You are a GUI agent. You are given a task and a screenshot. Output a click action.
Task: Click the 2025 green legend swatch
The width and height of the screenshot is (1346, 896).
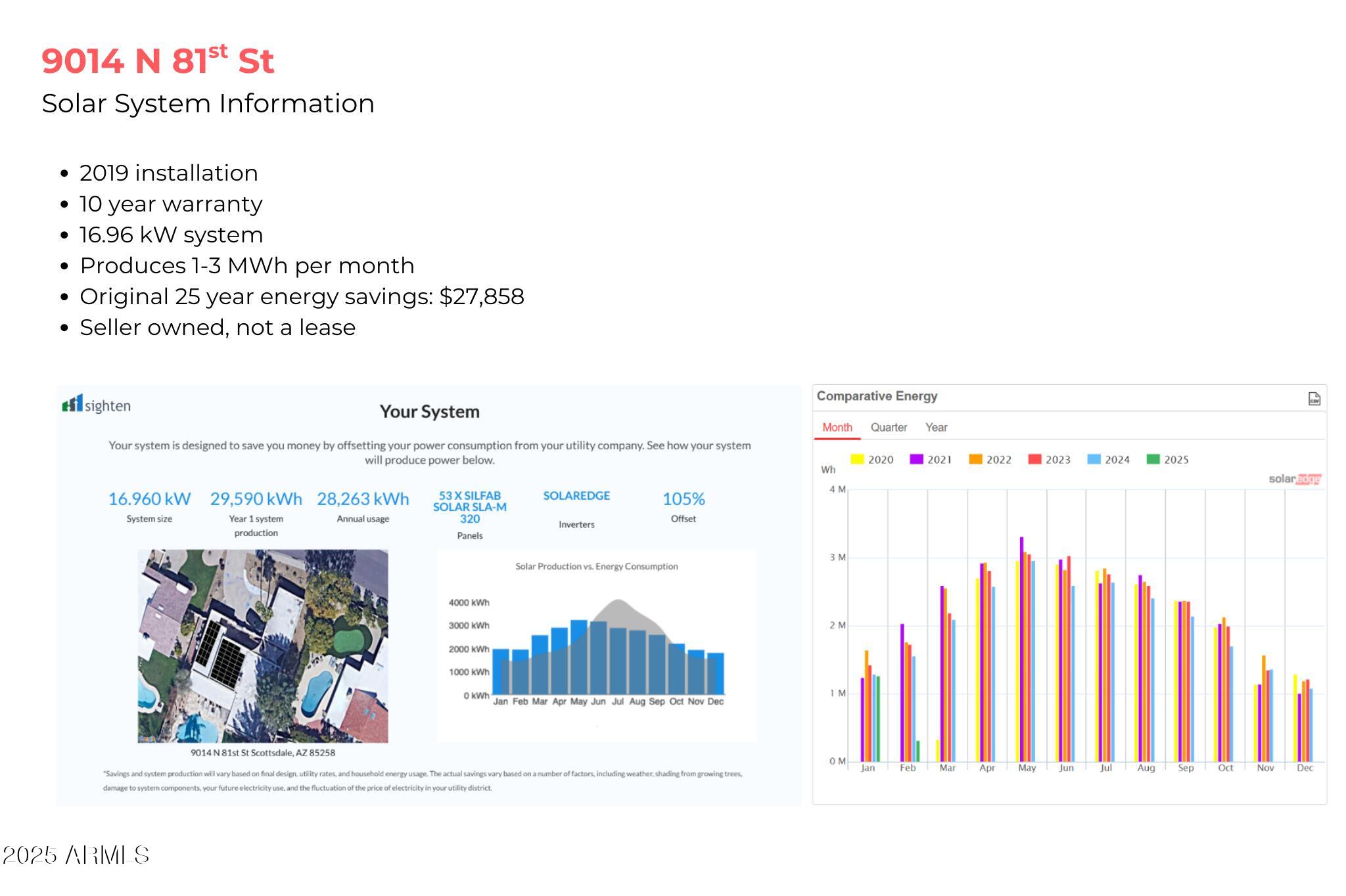click(x=1153, y=459)
